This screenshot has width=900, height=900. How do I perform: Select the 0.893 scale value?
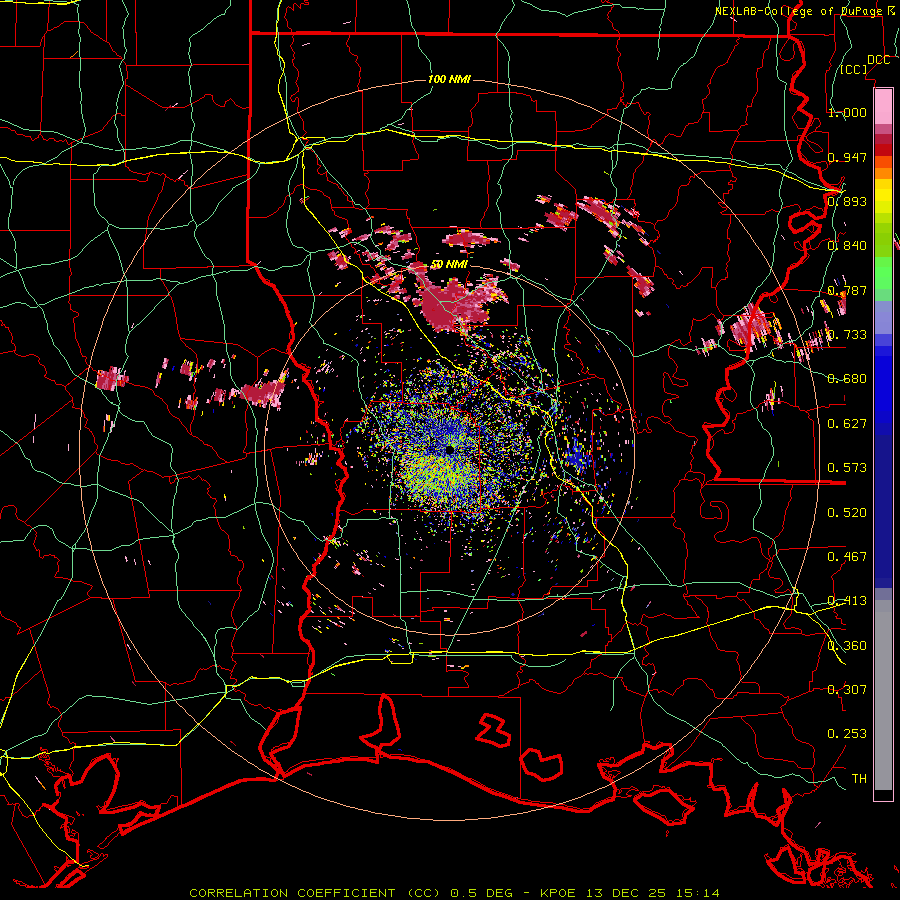[847, 201]
